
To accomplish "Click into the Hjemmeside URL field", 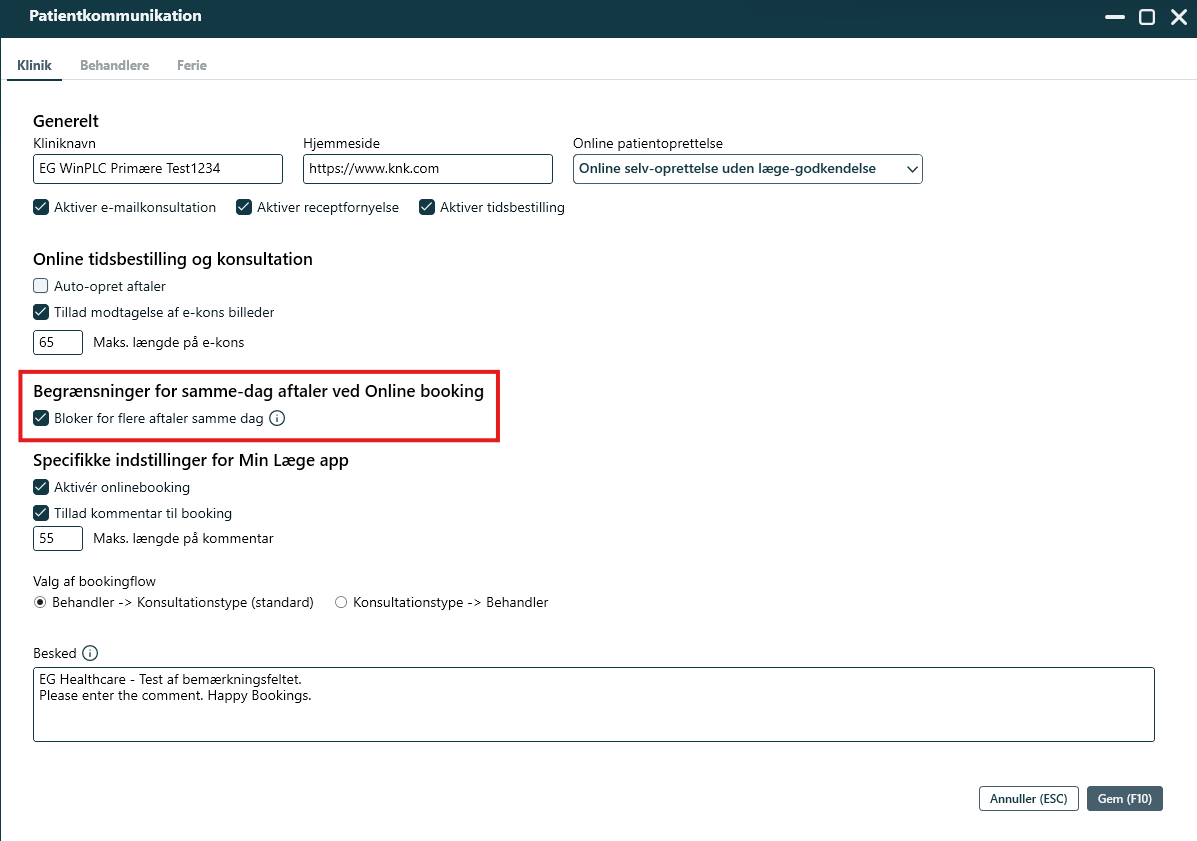I will (427, 169).
